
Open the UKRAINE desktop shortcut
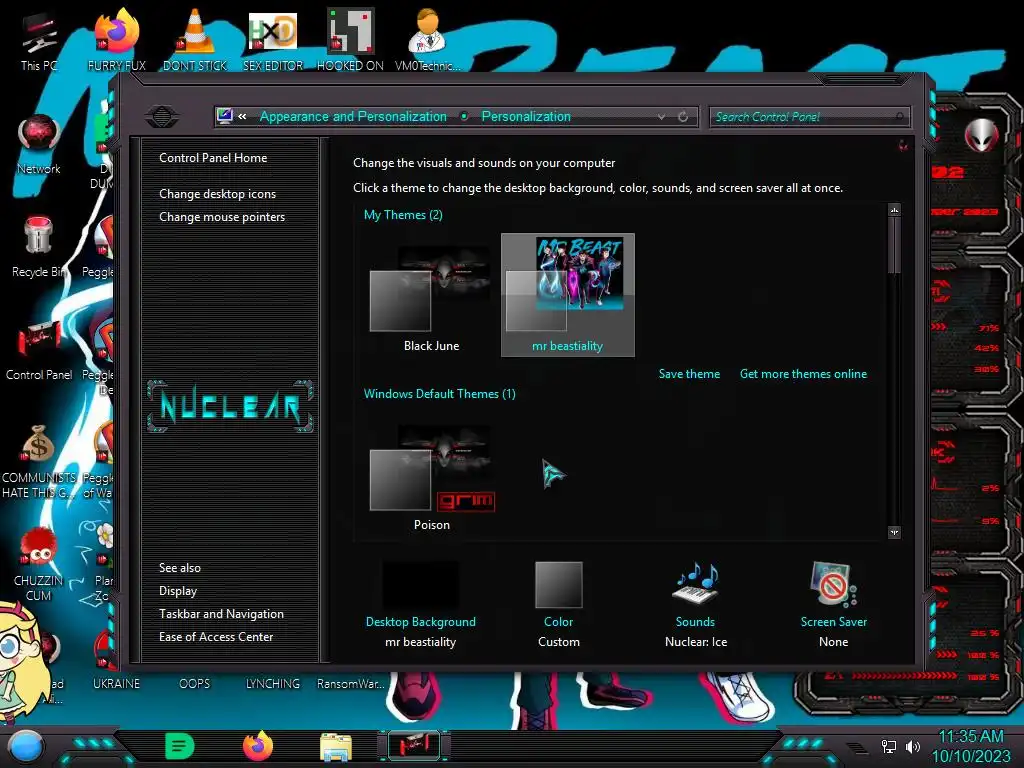(x=116, y=684)
